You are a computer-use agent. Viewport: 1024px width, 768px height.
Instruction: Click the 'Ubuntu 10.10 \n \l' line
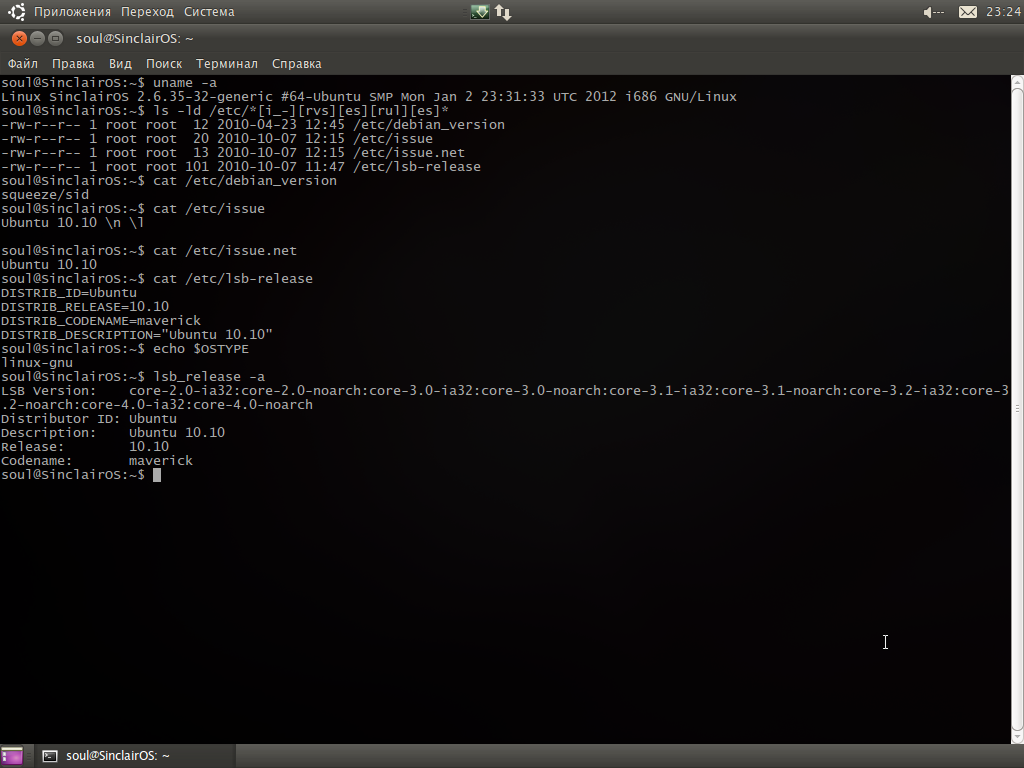72,223
